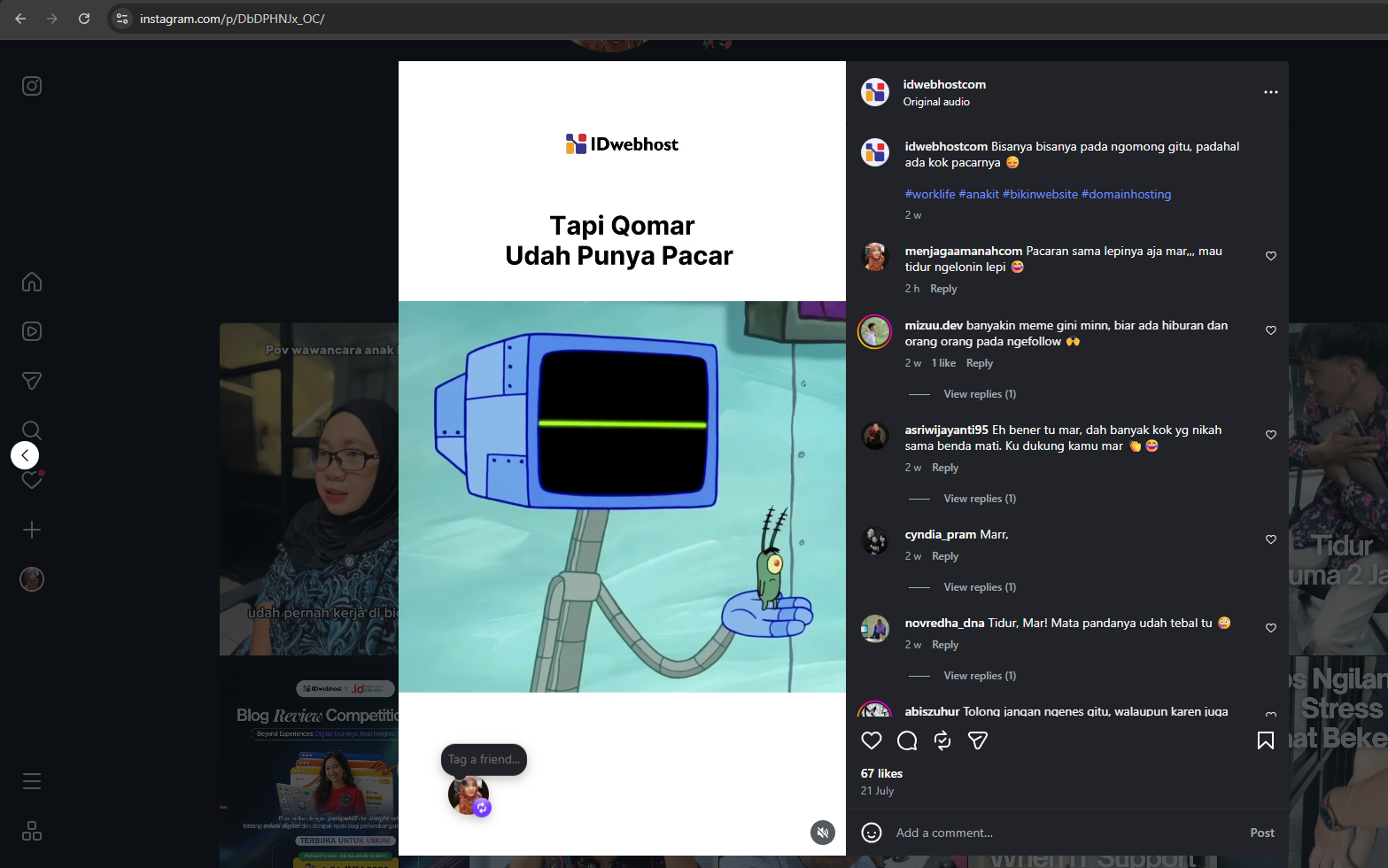
Task: Open idwebhostcom avatar in post header
Action: point(875,92)
